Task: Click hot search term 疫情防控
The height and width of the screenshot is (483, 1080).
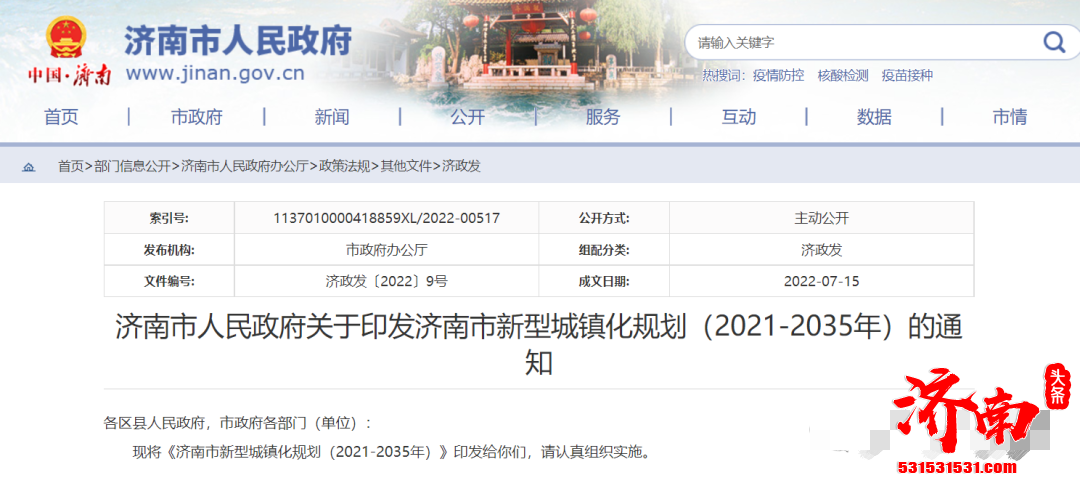Action: click(778, 76)
